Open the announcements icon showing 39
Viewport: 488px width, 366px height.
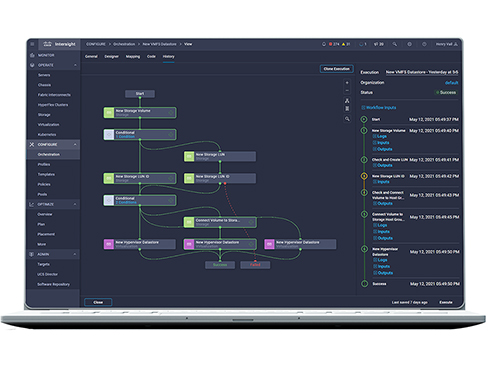pos(379,44)
